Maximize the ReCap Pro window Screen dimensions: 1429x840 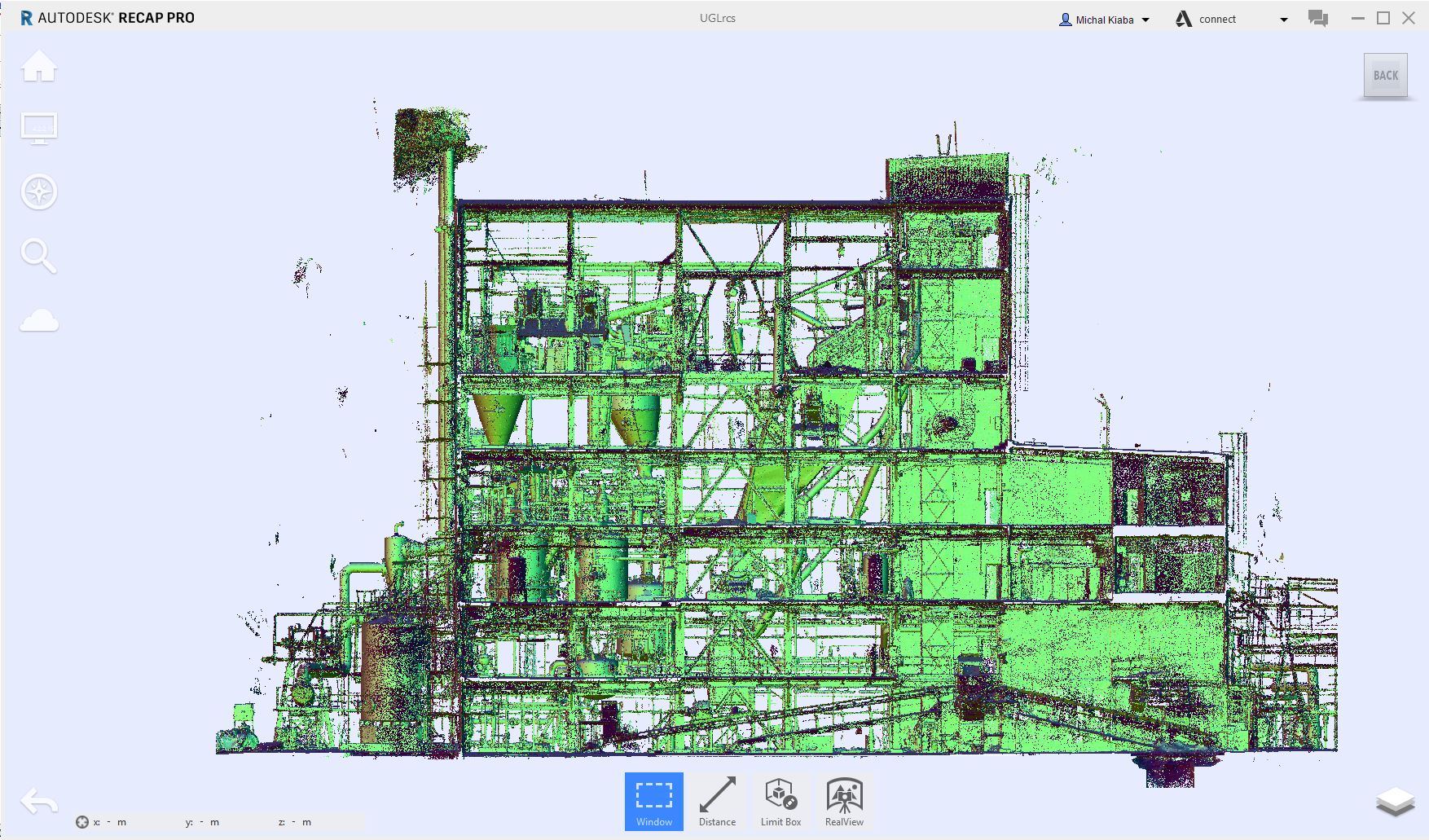coord(1383,18)
